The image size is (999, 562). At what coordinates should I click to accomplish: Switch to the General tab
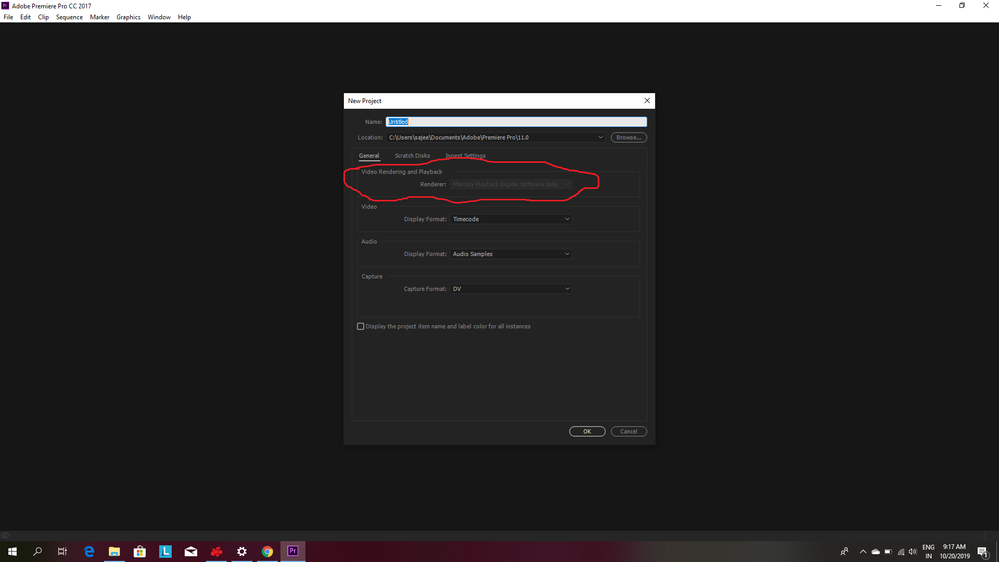coord(369,155)
